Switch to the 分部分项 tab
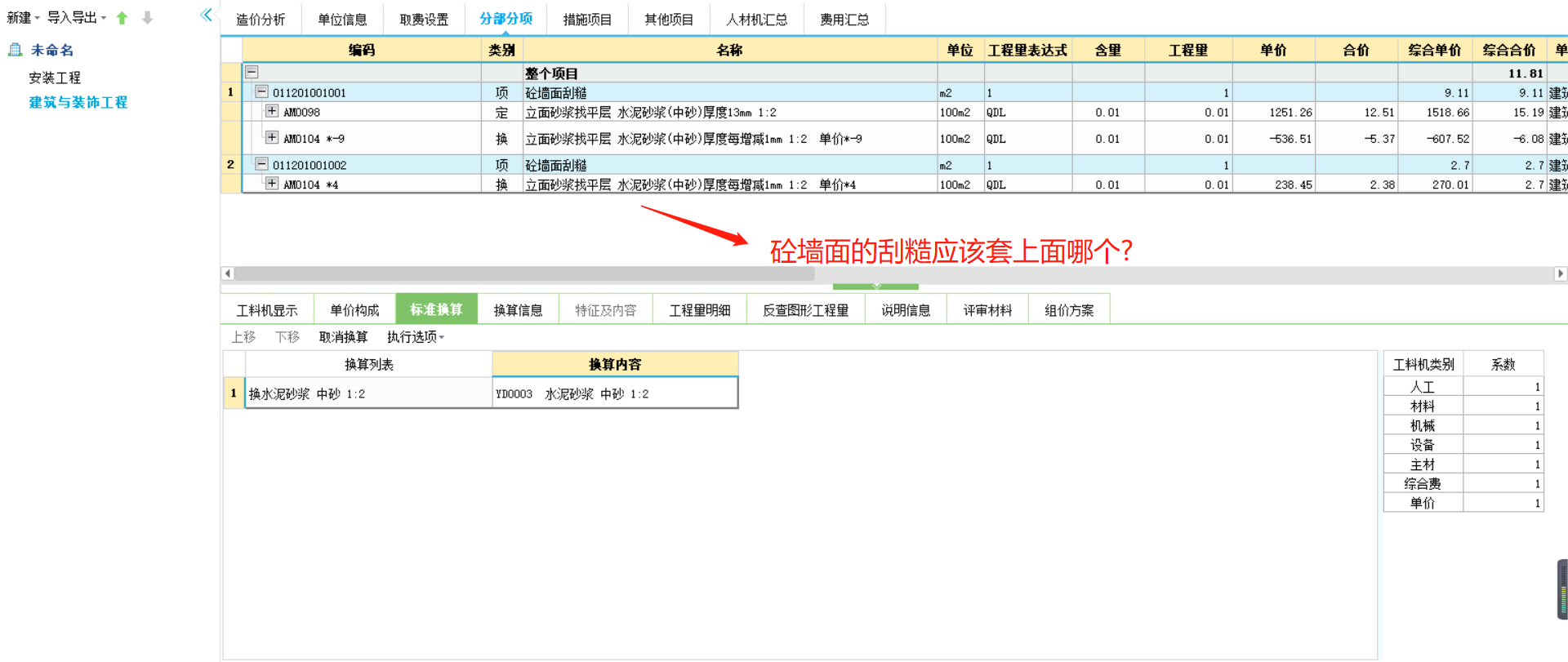 506,18
